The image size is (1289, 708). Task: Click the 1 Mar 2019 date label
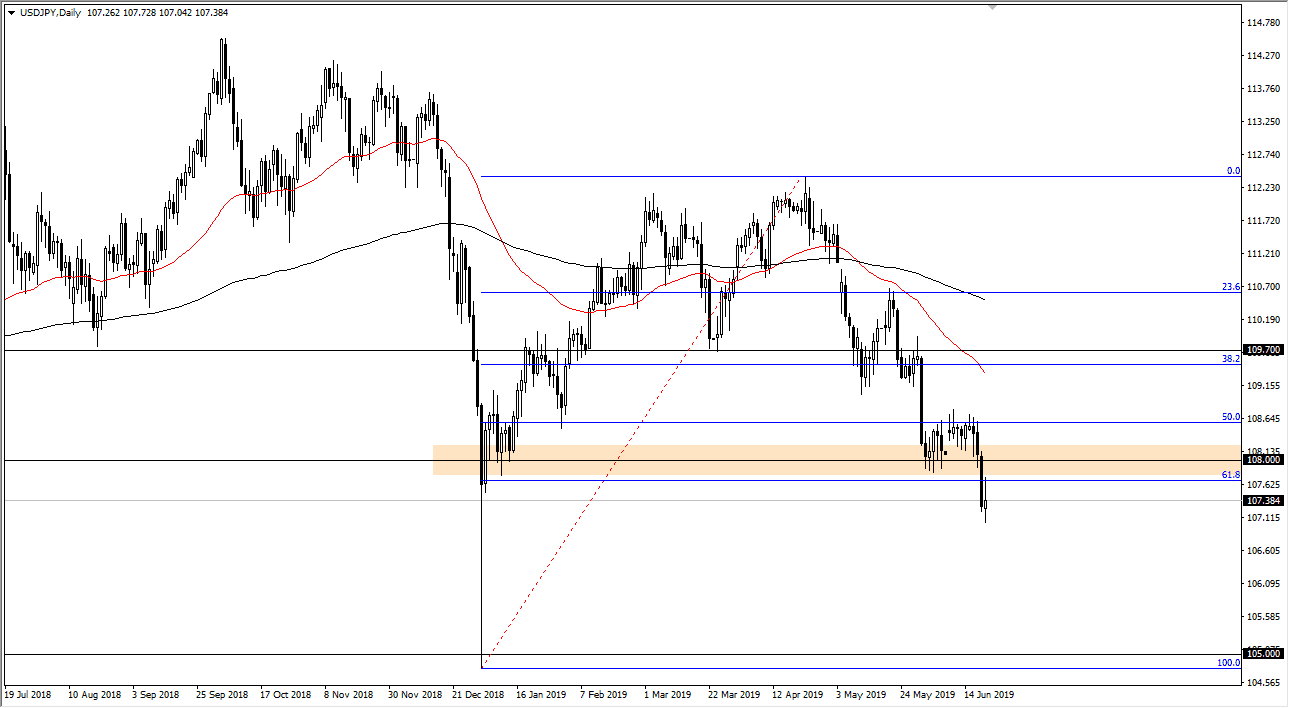(667, 694)
